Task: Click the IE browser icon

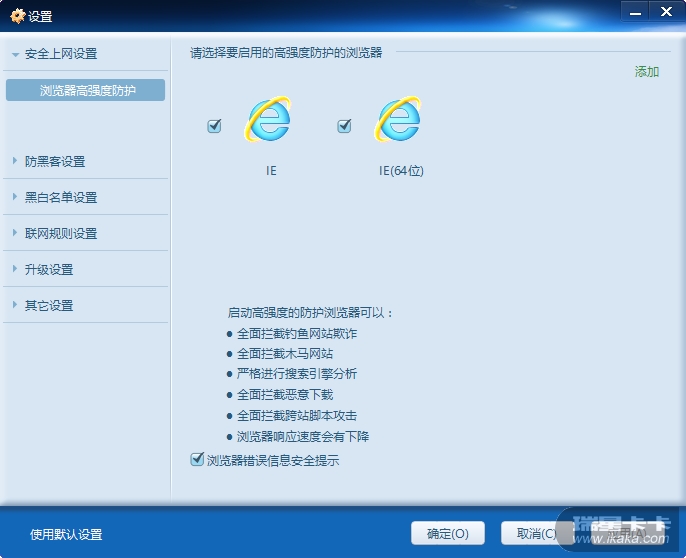Action: pyautogui.click(x=268, y=119)
